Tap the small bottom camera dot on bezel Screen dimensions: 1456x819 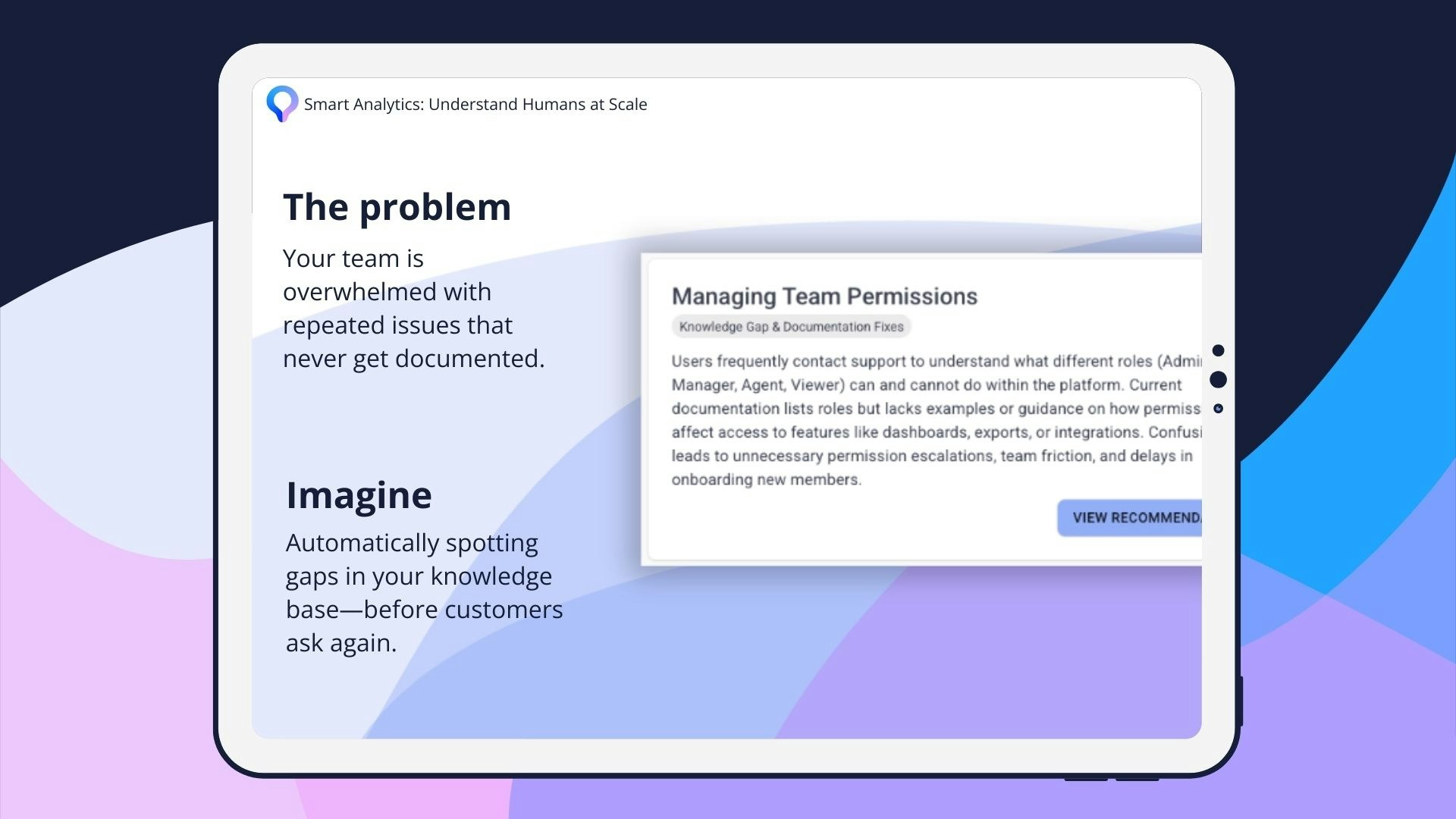pyautogui.click(x=1218, y=409)
